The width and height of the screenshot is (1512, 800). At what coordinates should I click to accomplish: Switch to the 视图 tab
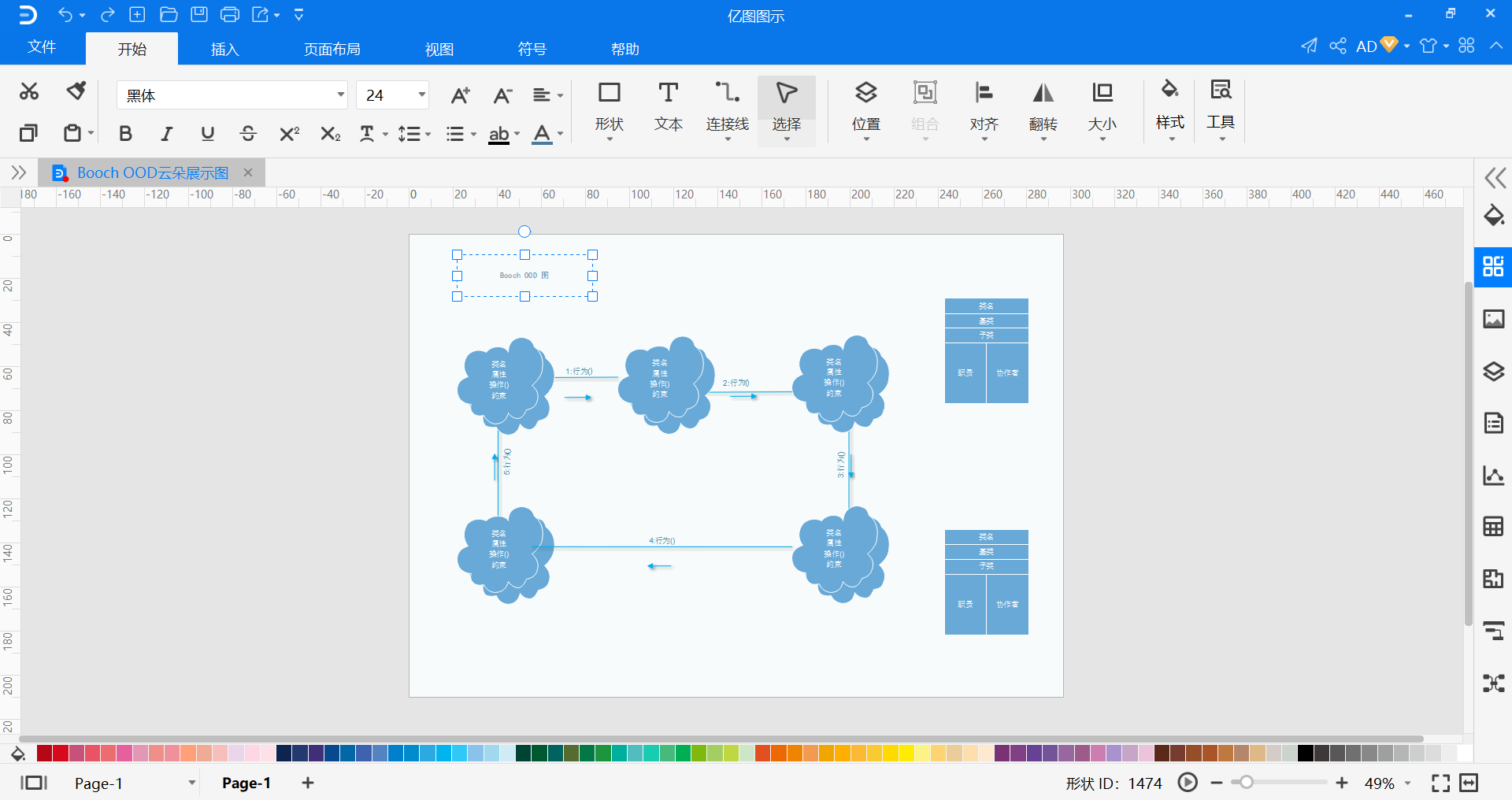[x=439, y=49]
